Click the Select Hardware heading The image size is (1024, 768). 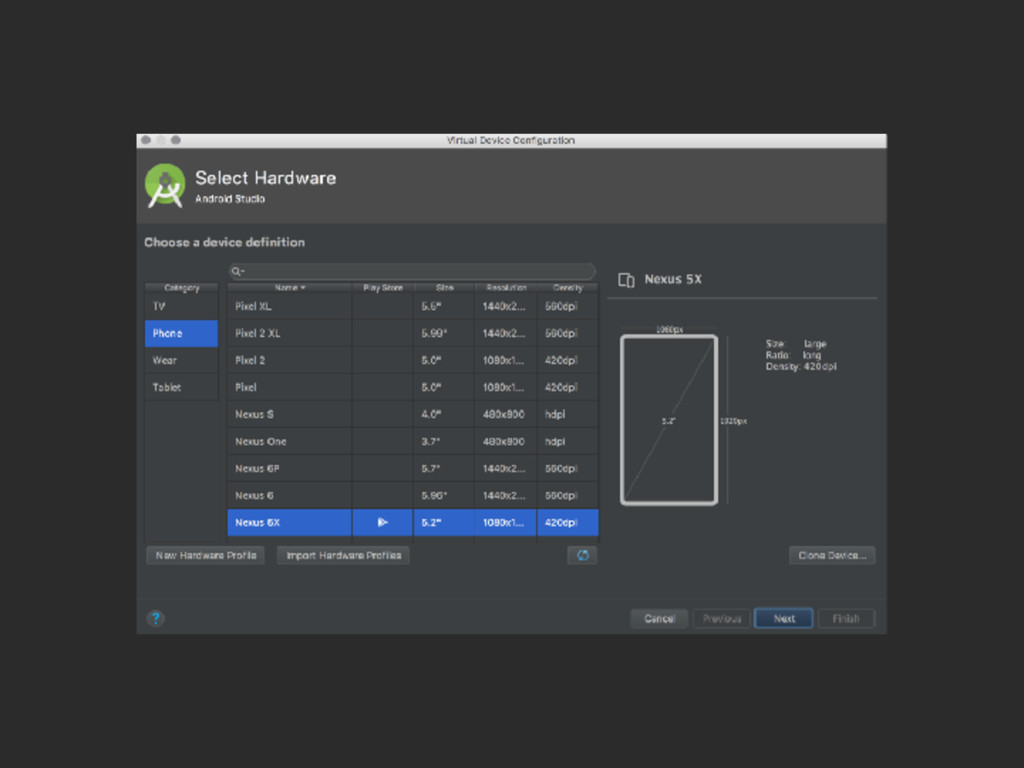[x=265, y=178]
